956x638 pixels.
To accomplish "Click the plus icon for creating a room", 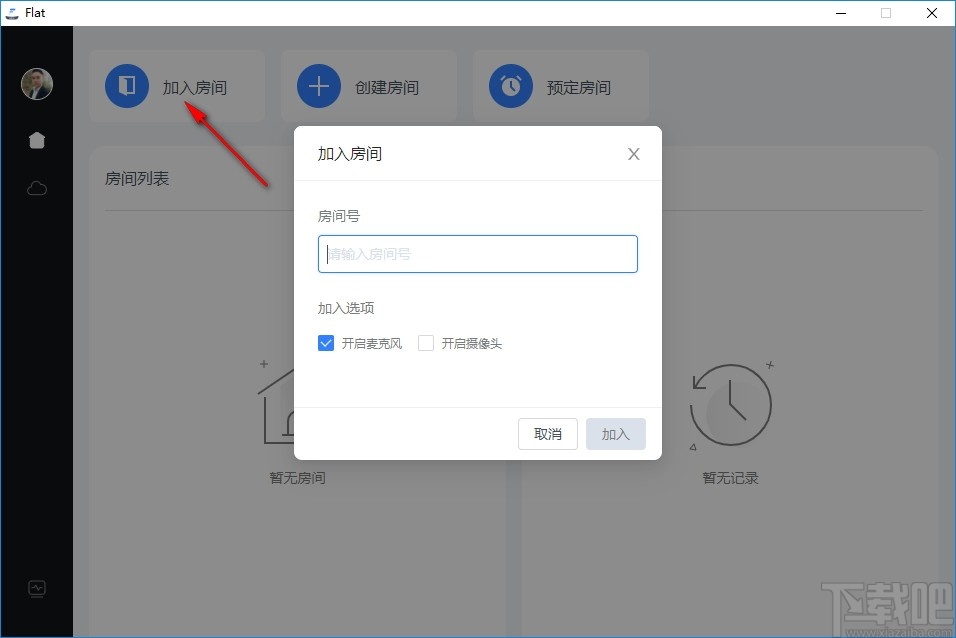I will pyautogui.click(x=318, y=86).
